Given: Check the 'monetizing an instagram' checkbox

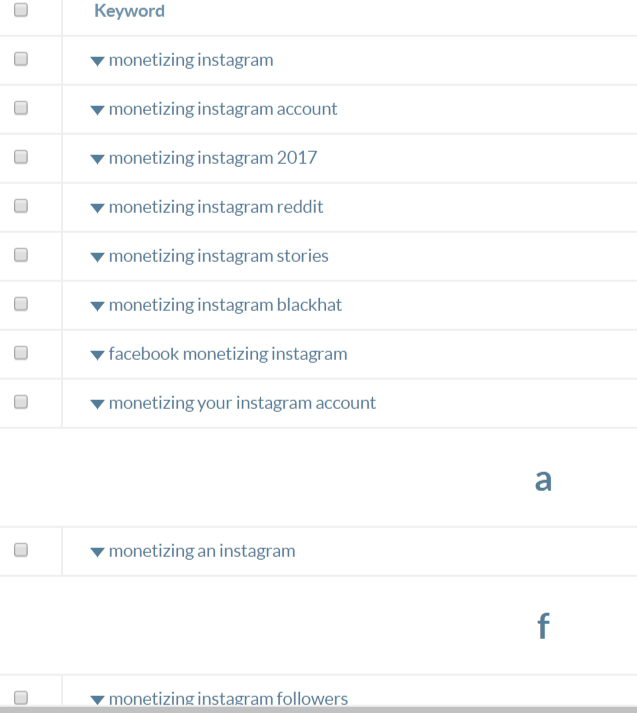Looking at the screenshot, I should [x=21, y=550].
